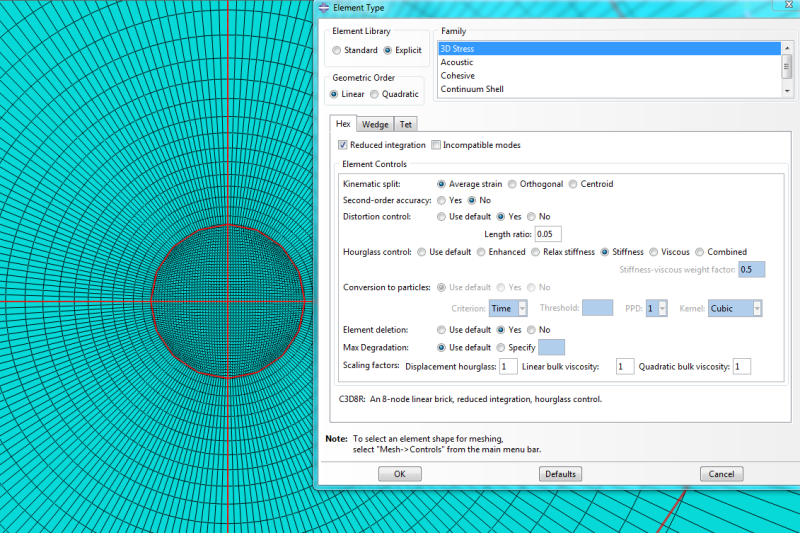
Task: Choose Linear geometric order
Action: 334,94
